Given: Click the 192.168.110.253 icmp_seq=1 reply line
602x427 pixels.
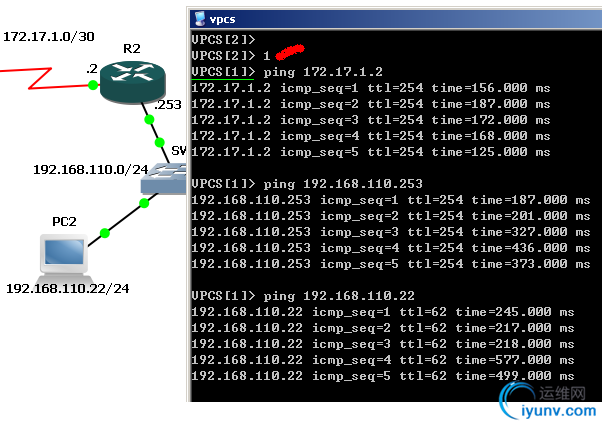Looking at the screenshot, I should 391,200.
